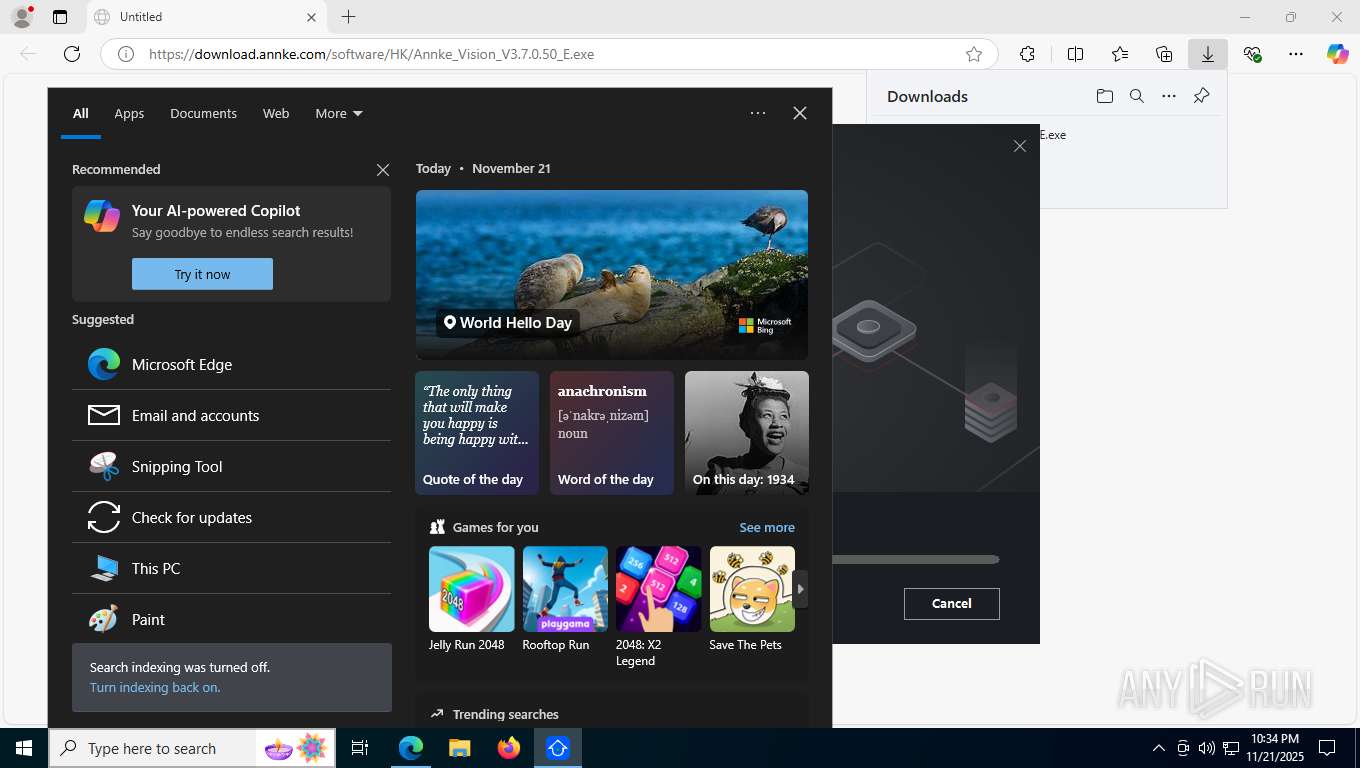
Task: Click the Type here to search box
Action: 191,748
